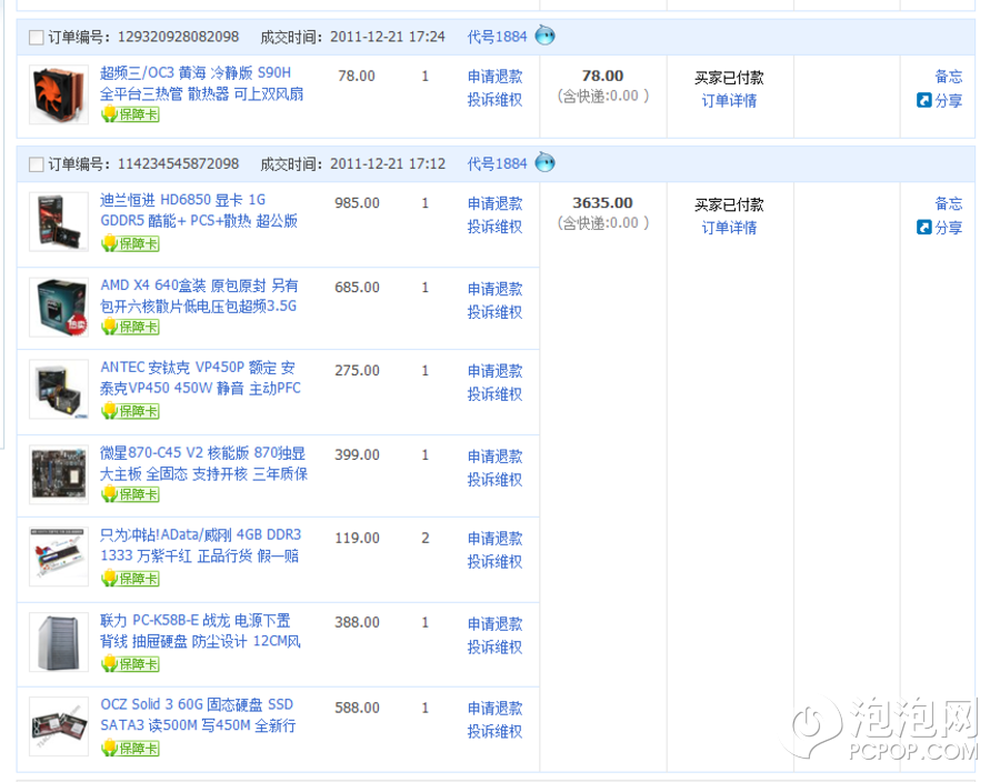The image size is (1000, 782).
Task: Open product link OCZ Solid 3 60G 固态硬盘
Action: [x=198, y=715]
